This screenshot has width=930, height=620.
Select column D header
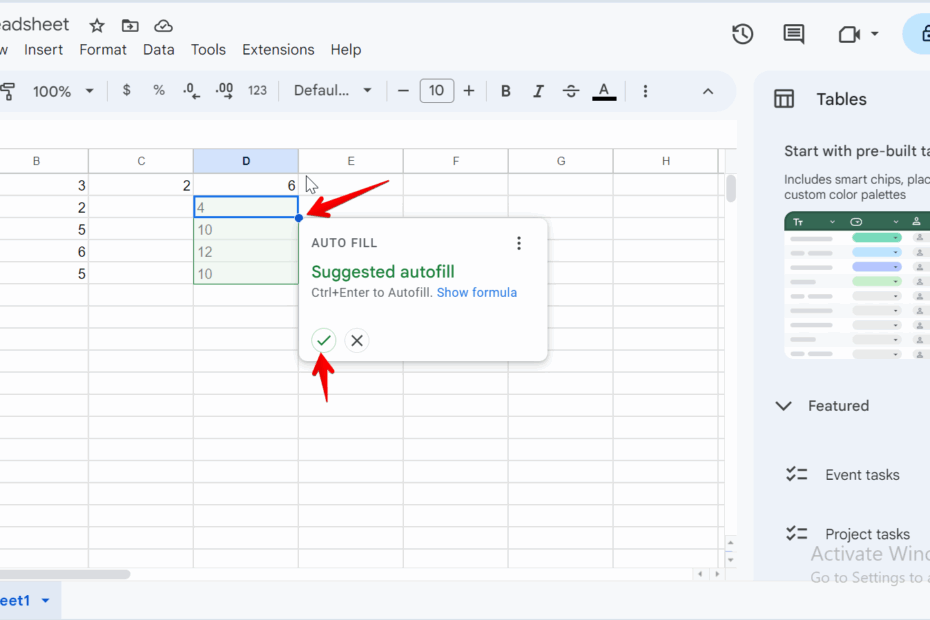click(x=246, y=161)
